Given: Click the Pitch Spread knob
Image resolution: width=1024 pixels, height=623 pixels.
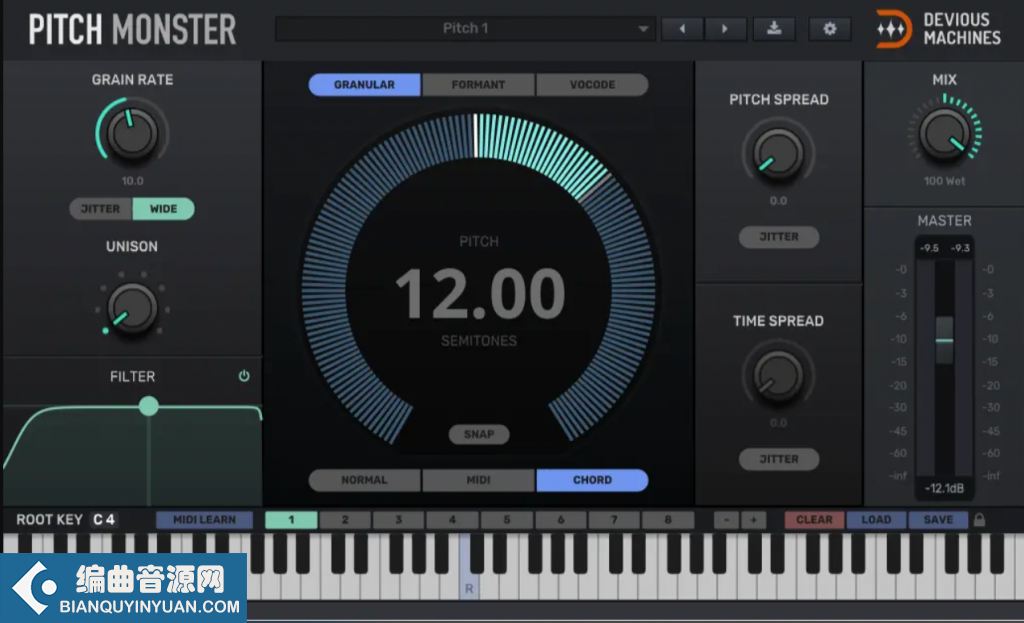Looking at the screenshot, I should point(778,153).
